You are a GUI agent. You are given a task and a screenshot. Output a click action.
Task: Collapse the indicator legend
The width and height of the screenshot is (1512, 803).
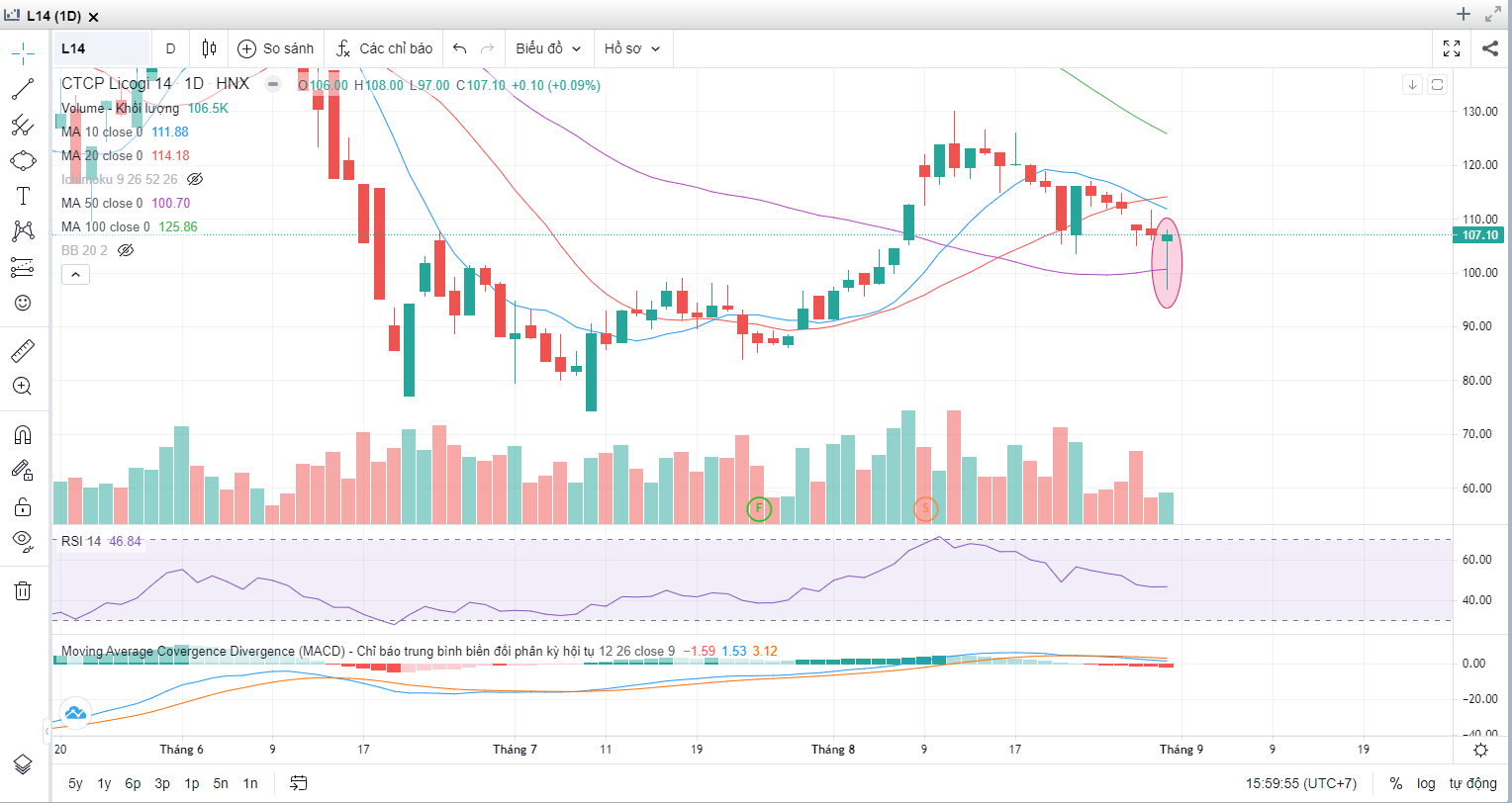coord(75,275)
